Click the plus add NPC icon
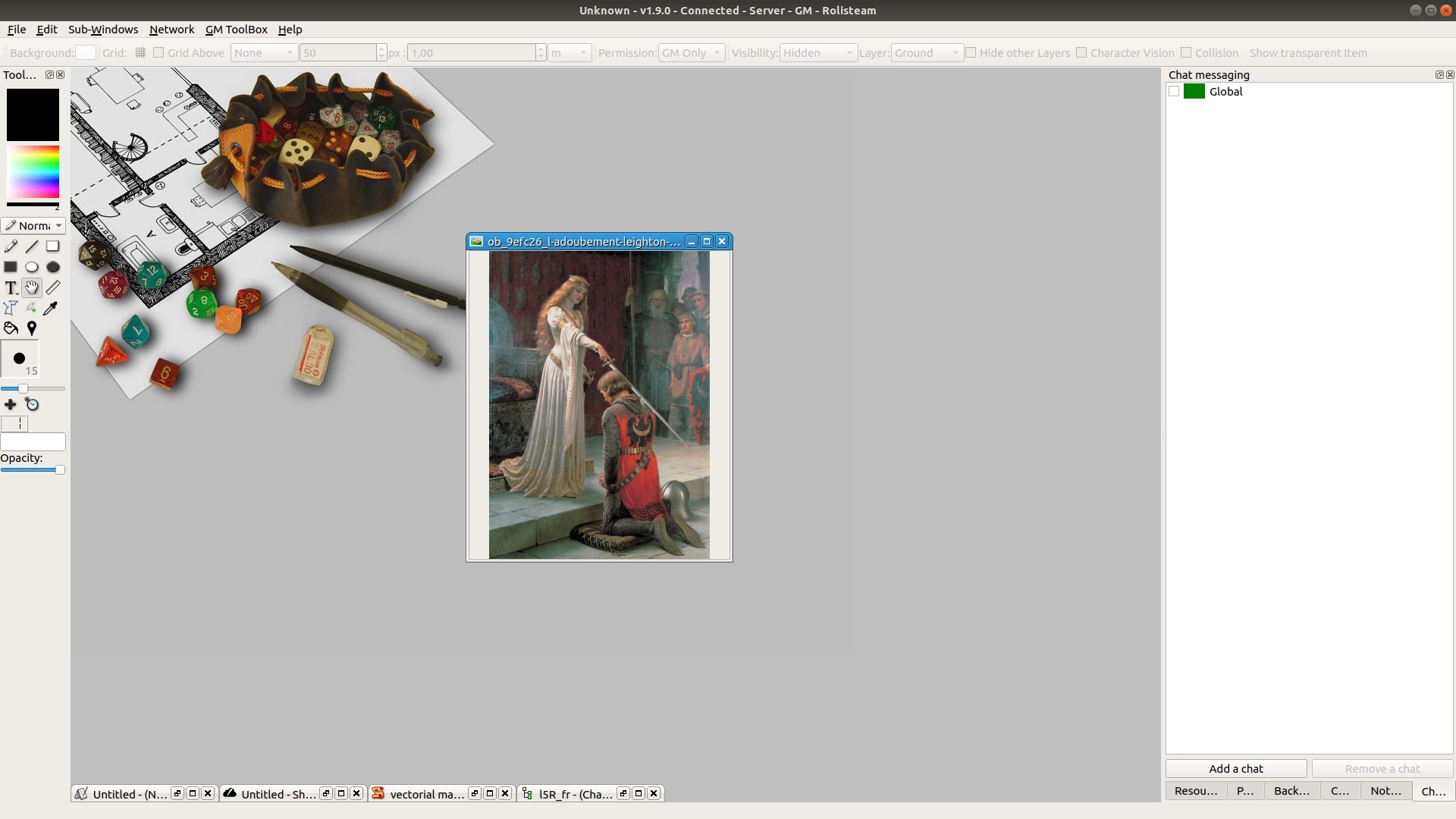 tap(11, 405)
